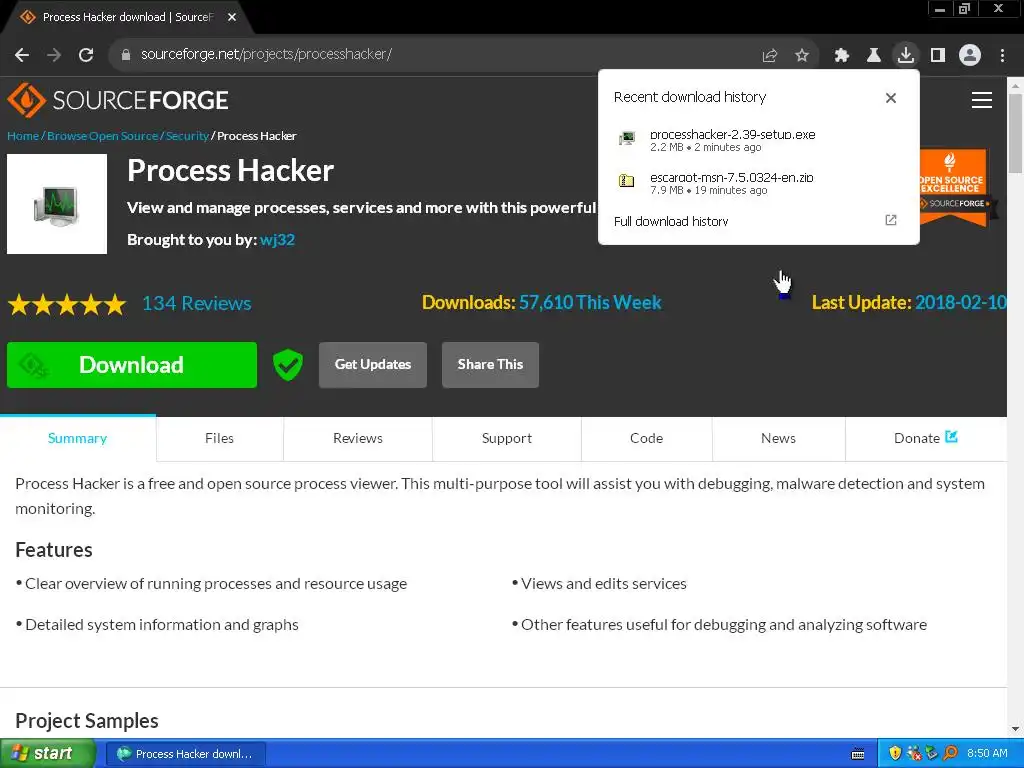Click 57,610 This Week downloads link
This screenshot has height=768, width=1024.
590,302
